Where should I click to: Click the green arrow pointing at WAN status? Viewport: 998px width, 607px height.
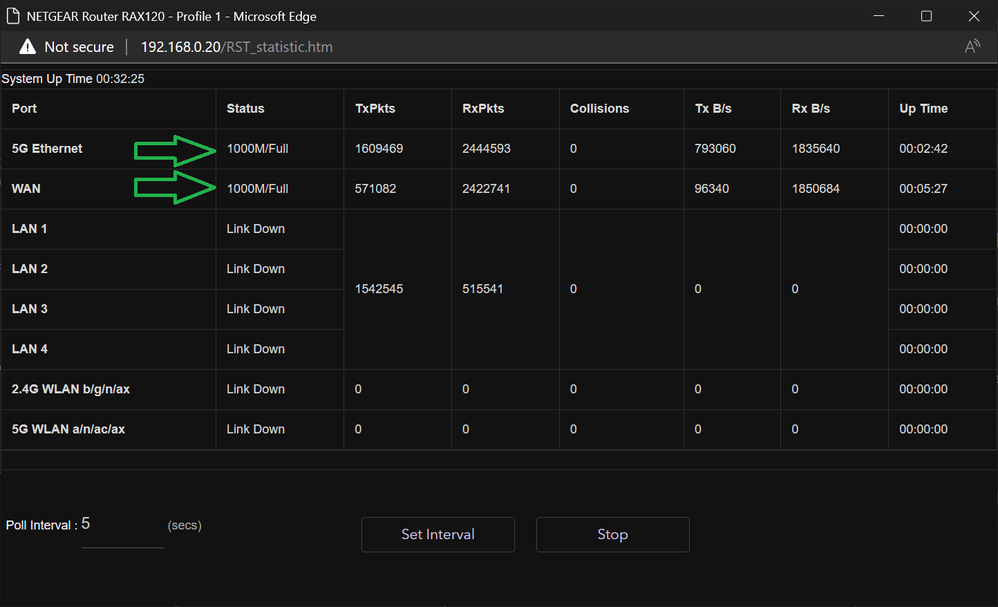(x=176, y=187)
